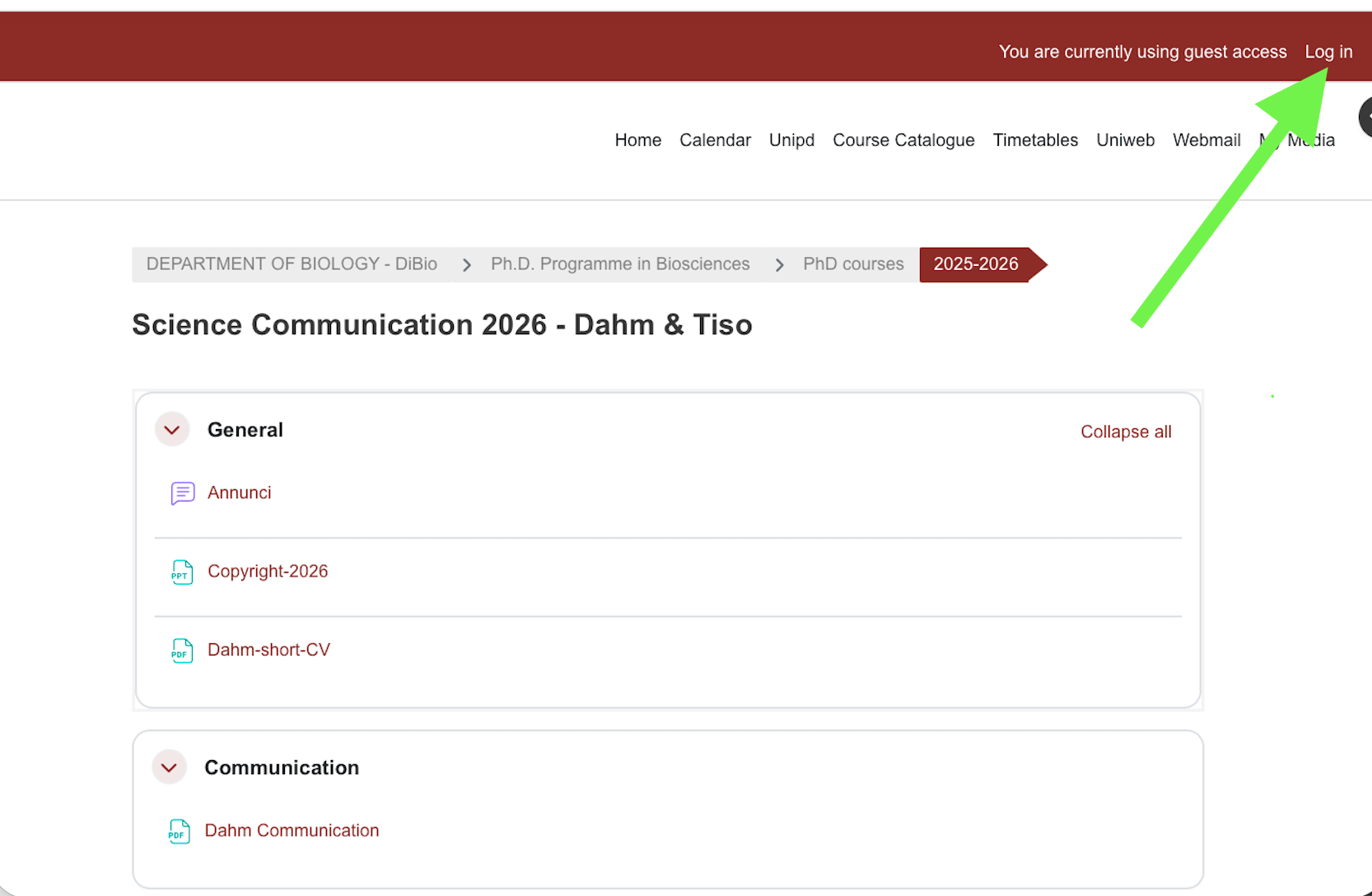Open Course Catalogue from the navigation
The height and width of the screenshot is (896, 1372).
tap(903, 140)
